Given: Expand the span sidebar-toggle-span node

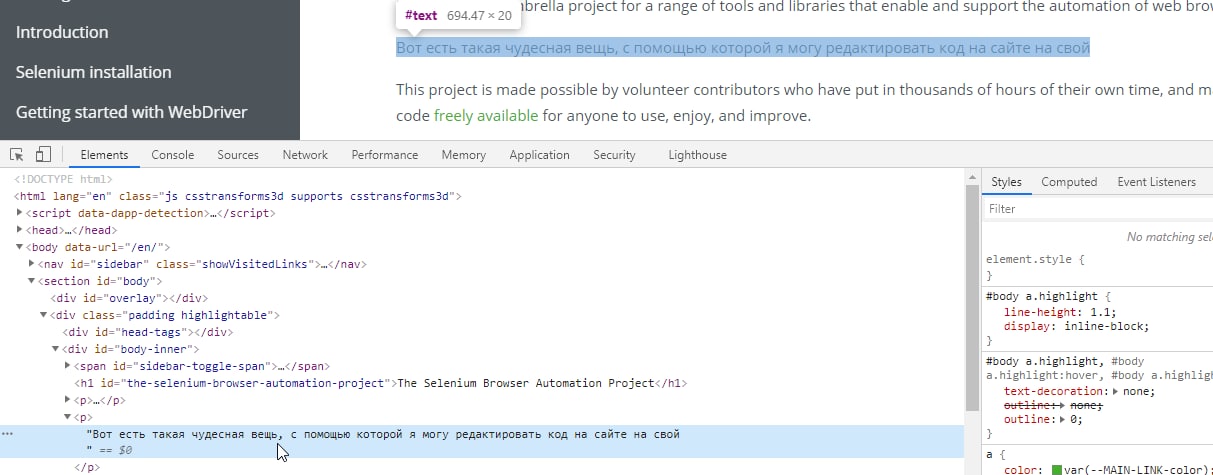Looking at the screenshot, I should click(67, 366).
